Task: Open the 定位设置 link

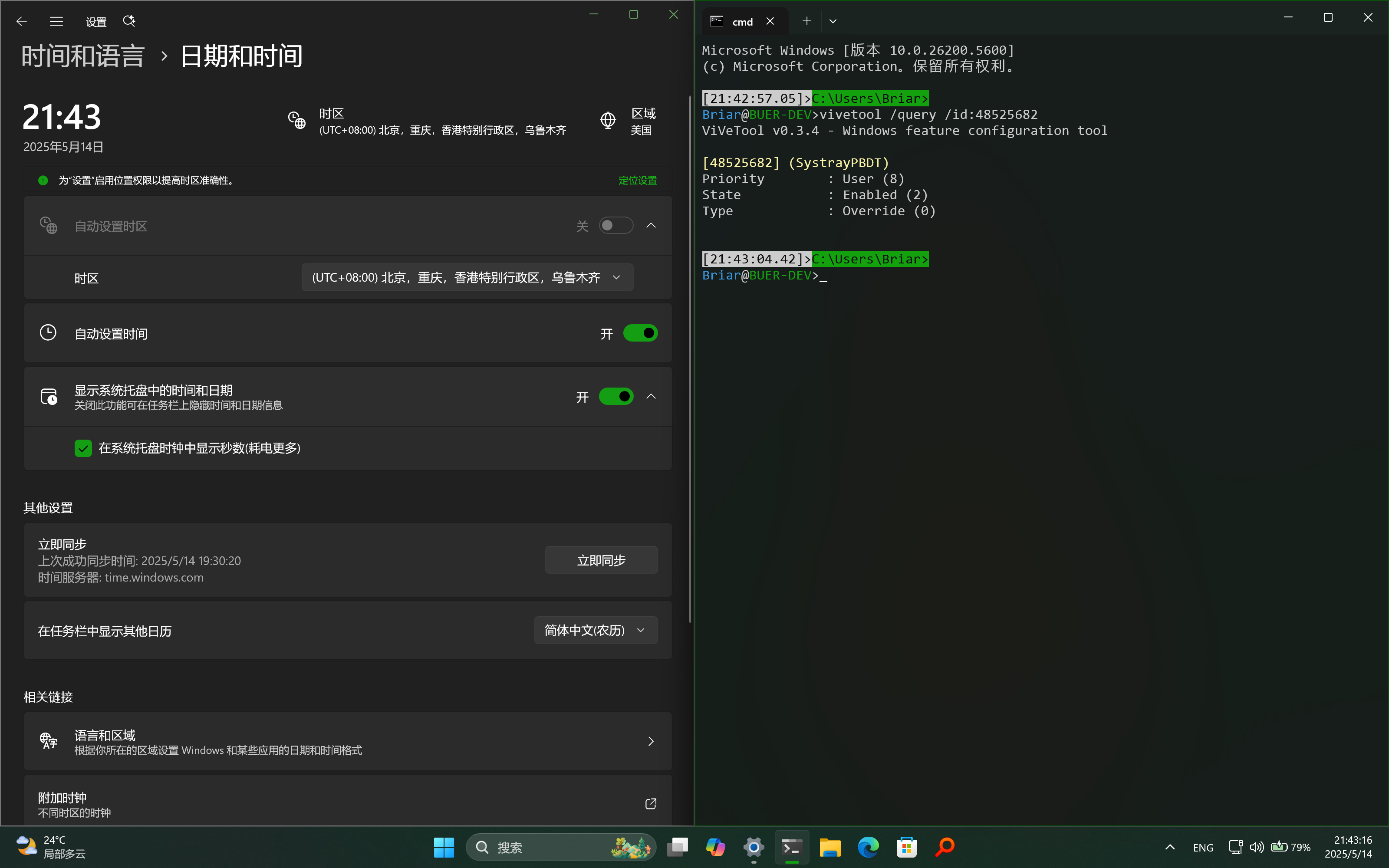Action: pos(637,180)
